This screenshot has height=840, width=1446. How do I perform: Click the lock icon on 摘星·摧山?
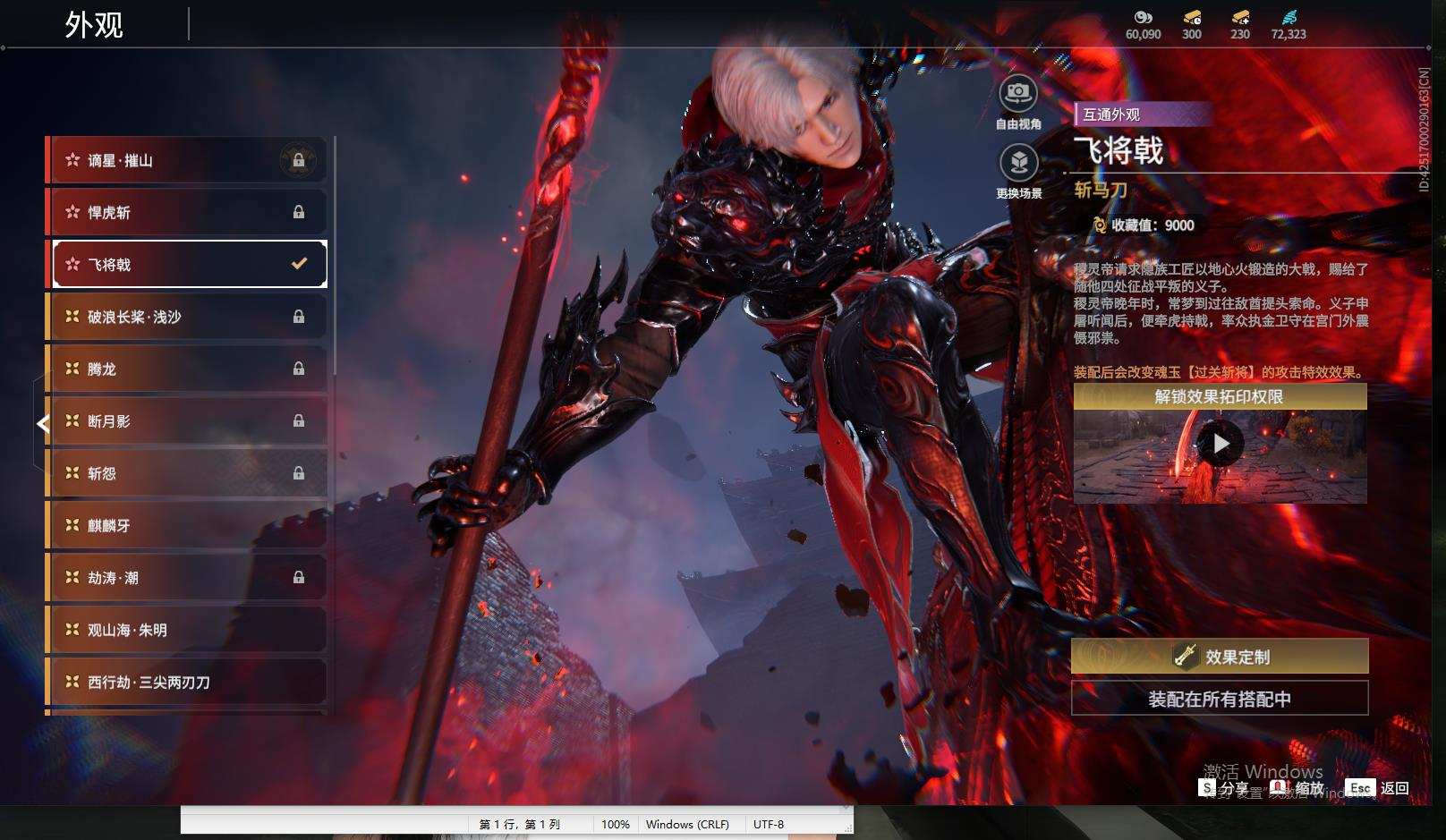tap(299, 160)
